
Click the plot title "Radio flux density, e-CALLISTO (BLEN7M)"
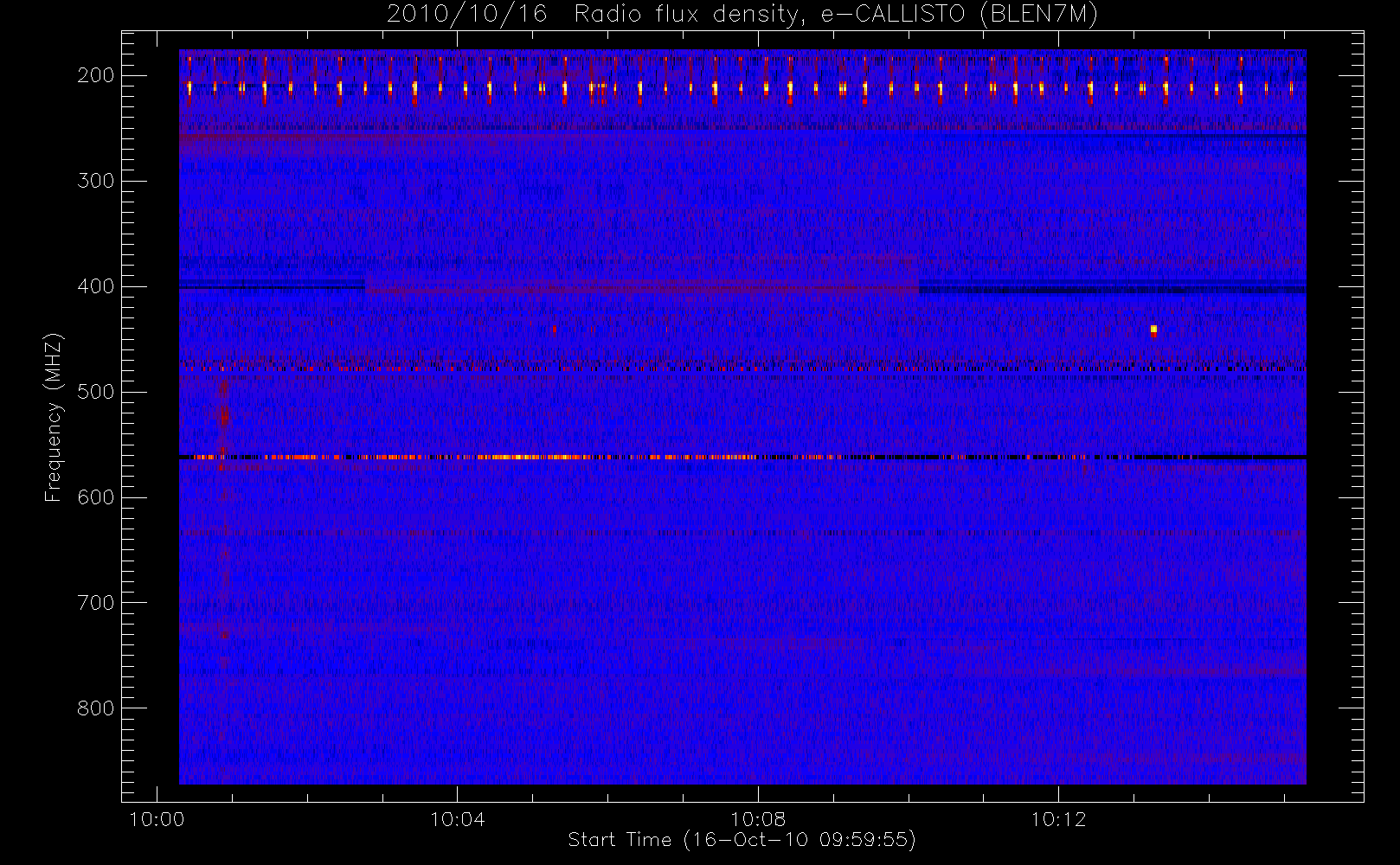tap(836, 14)
